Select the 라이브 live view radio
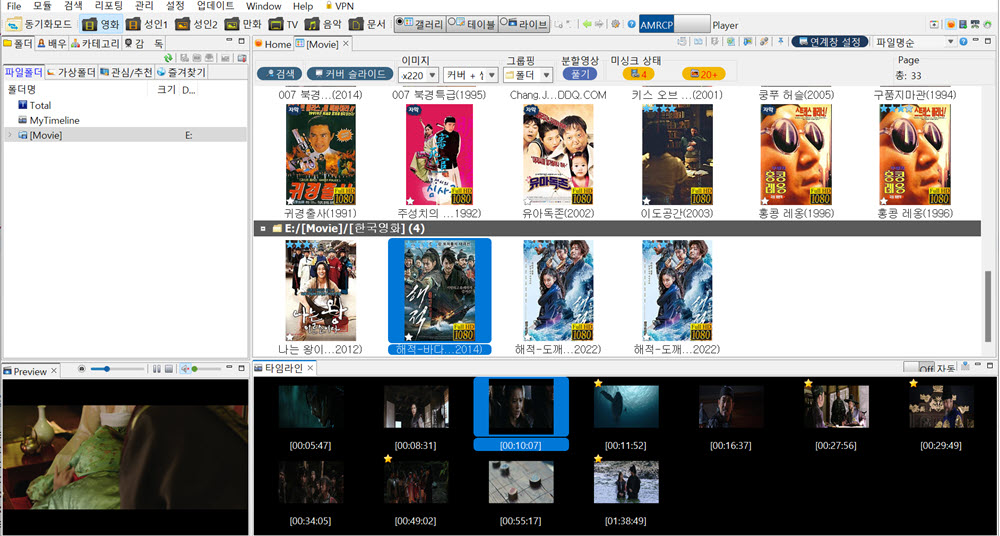The height and width of the screenshot is (536, 1000). 524,24
